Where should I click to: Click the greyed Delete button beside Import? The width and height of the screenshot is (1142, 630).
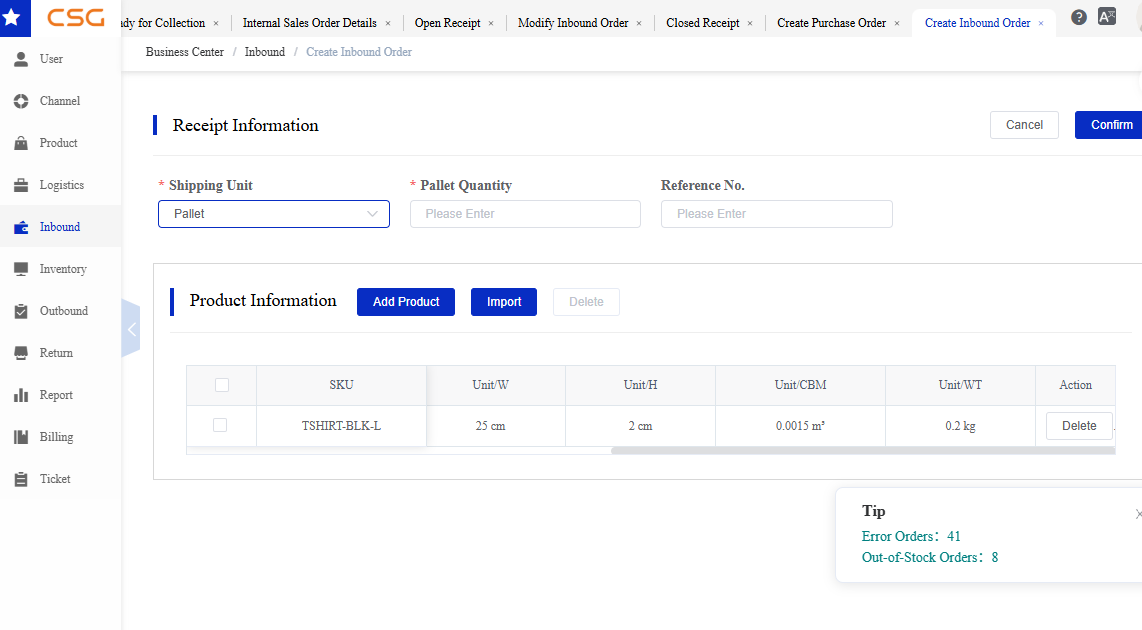coord(586,302)
